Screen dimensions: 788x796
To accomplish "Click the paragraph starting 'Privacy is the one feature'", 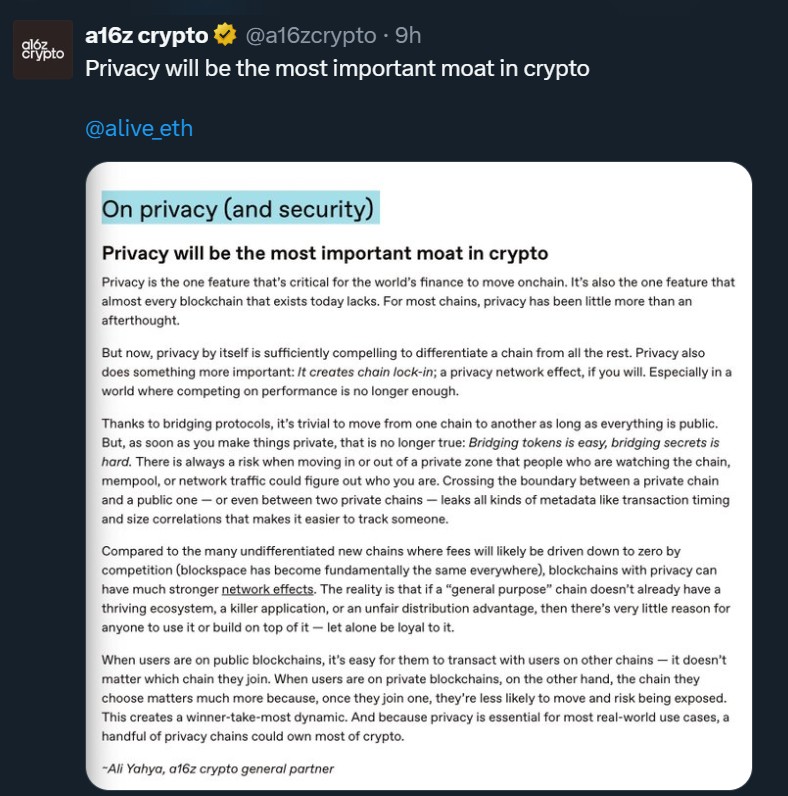I will (418, 300).
